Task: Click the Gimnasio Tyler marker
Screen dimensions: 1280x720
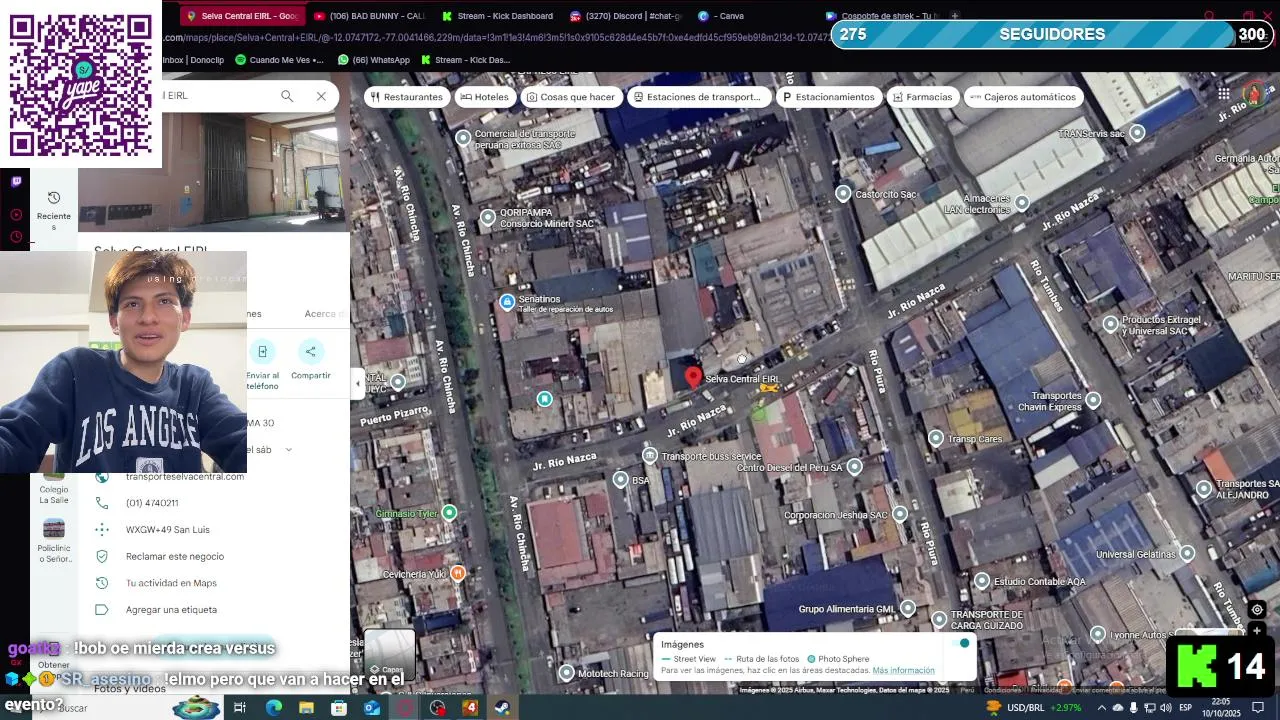Action: (449, 513)
